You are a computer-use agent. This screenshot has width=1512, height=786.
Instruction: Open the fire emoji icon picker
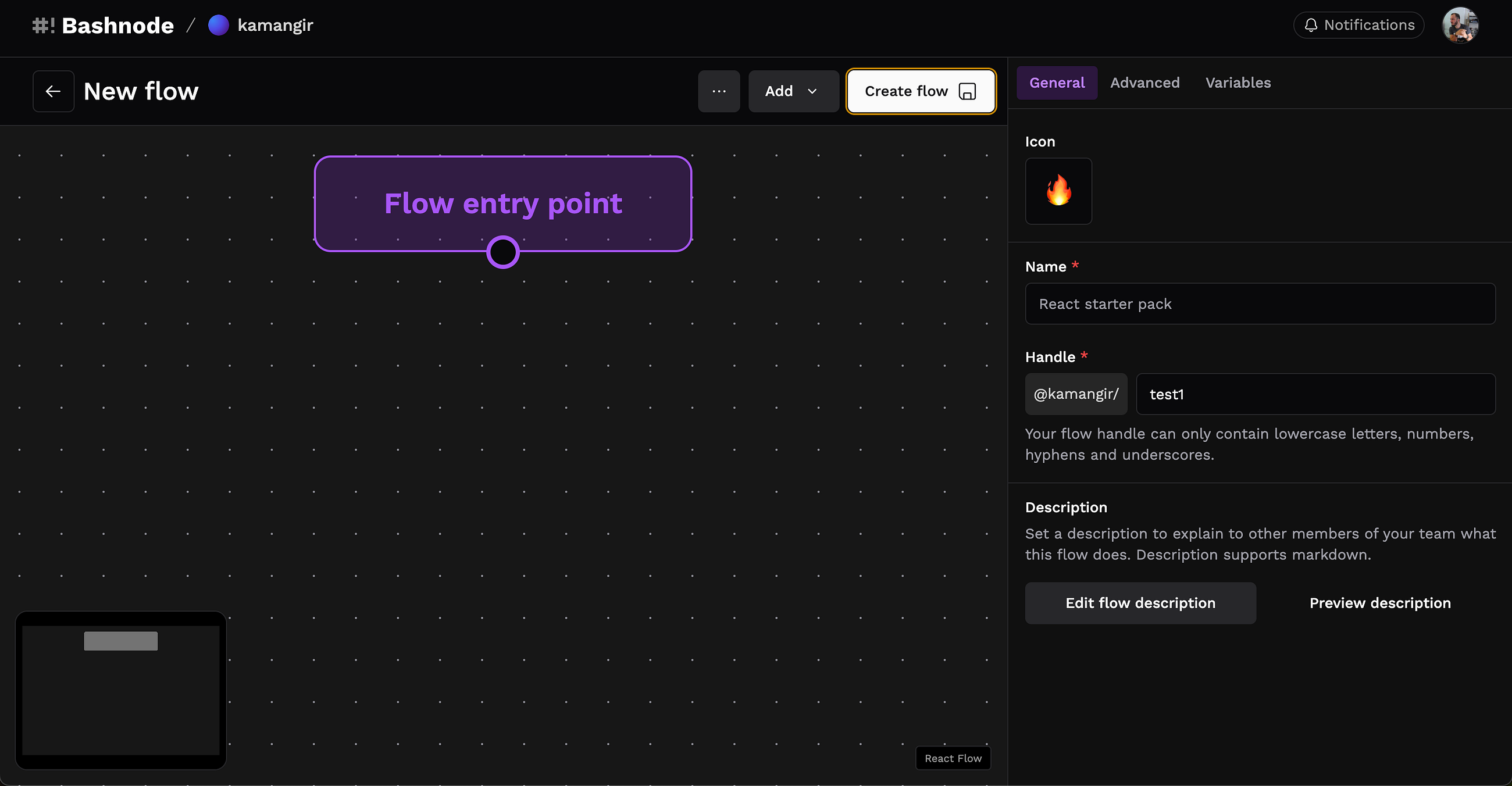[1058, 191]
